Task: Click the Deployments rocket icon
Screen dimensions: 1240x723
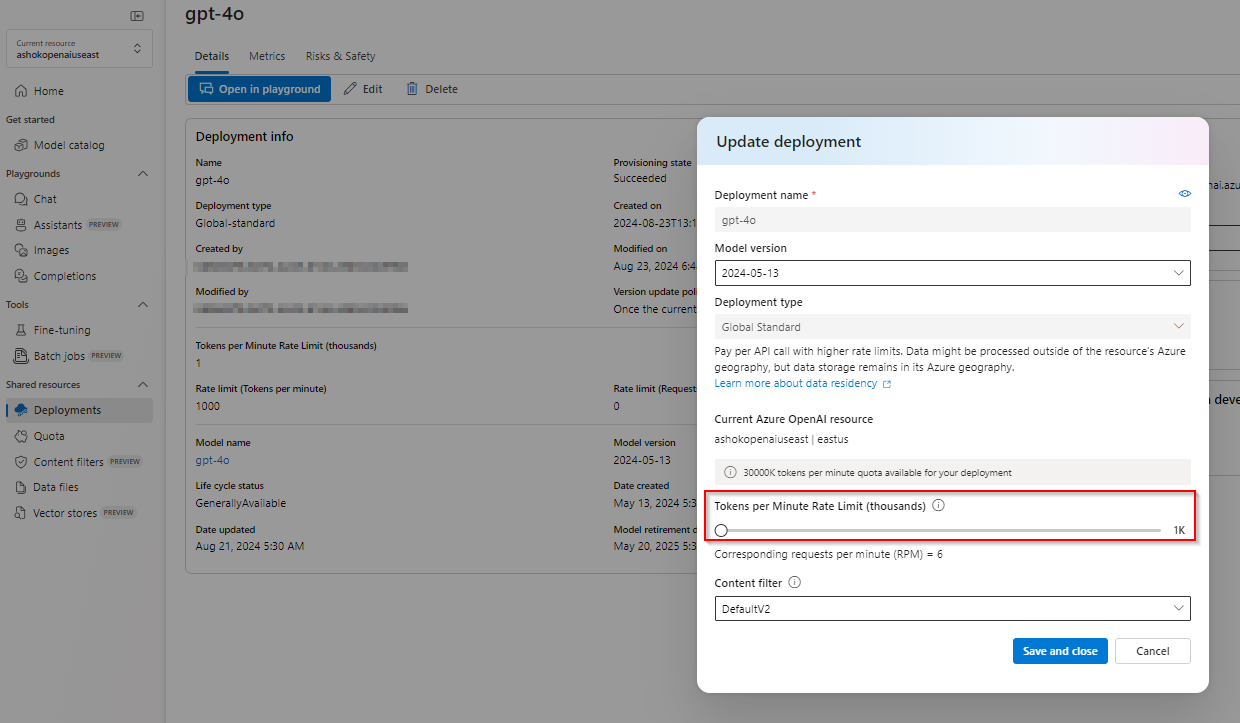Action: pos(21,410)
